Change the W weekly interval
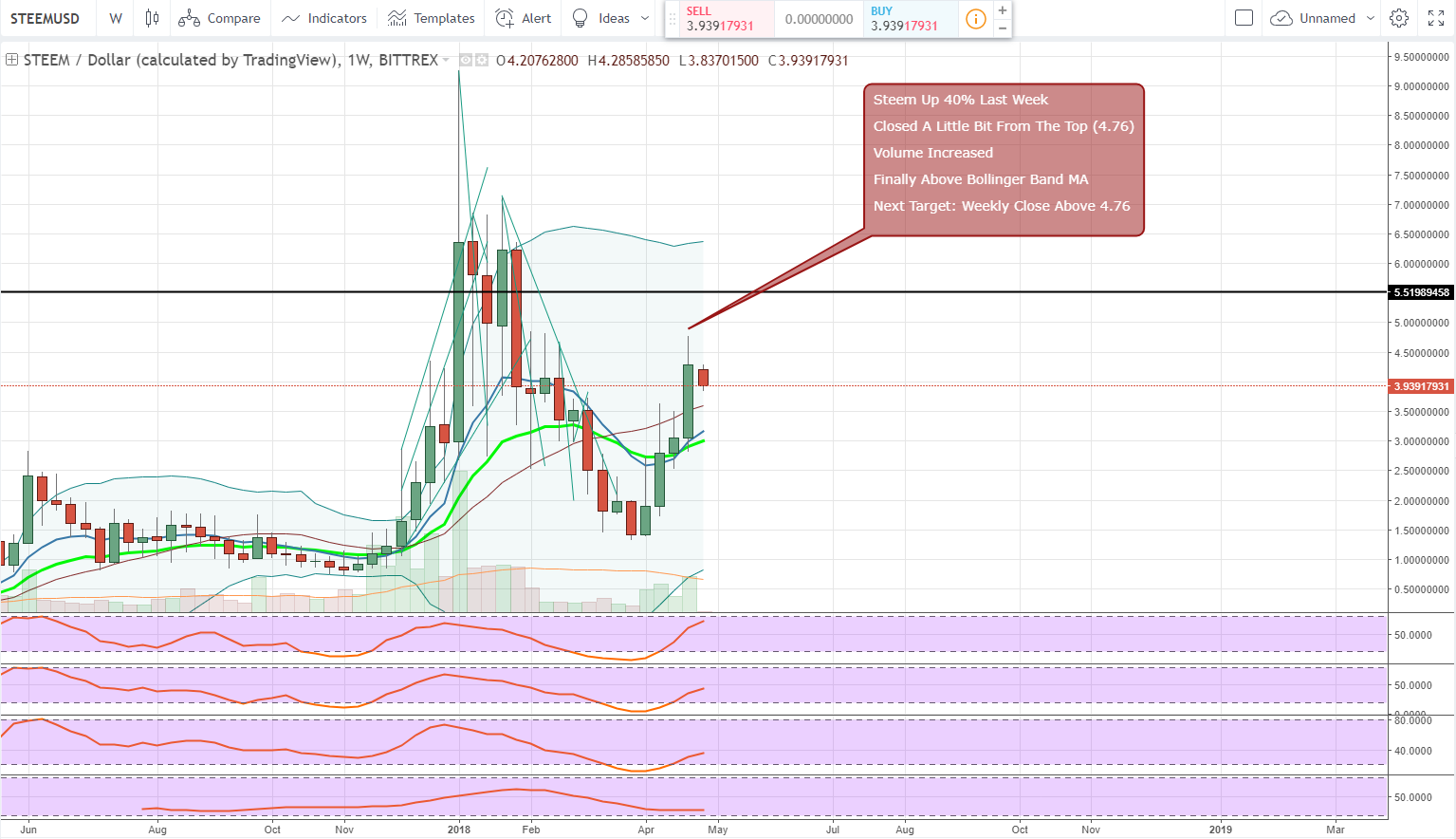Viewport: 1456px width, 839px height. coord(116,18)
